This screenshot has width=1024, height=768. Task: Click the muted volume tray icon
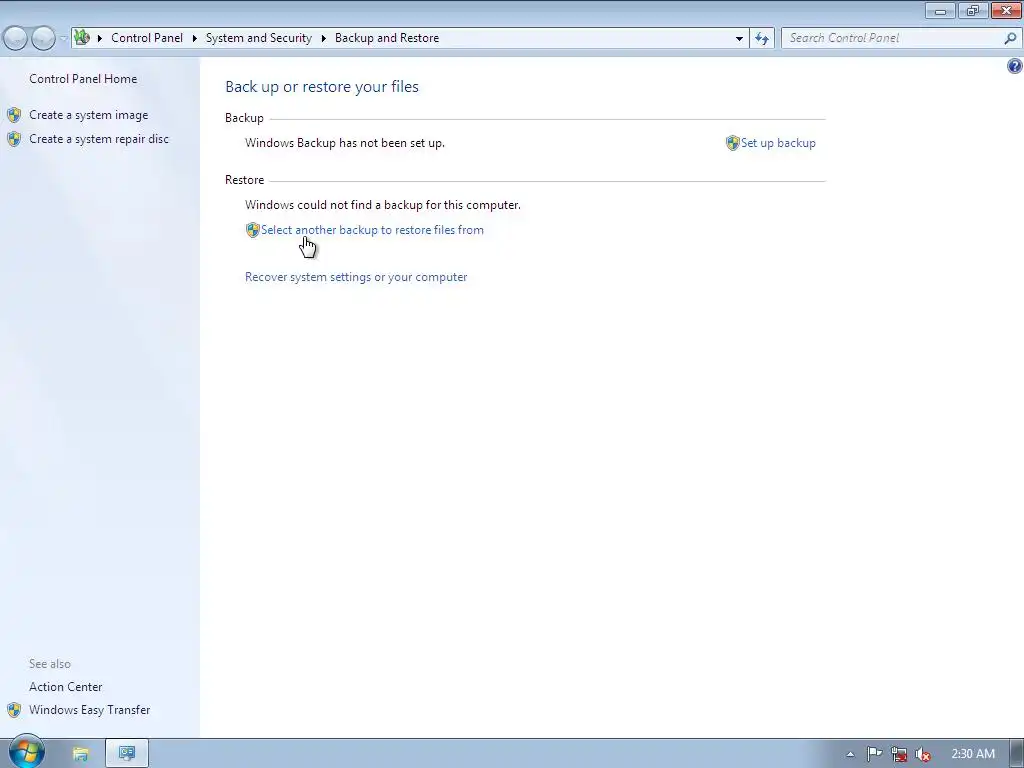923,754
